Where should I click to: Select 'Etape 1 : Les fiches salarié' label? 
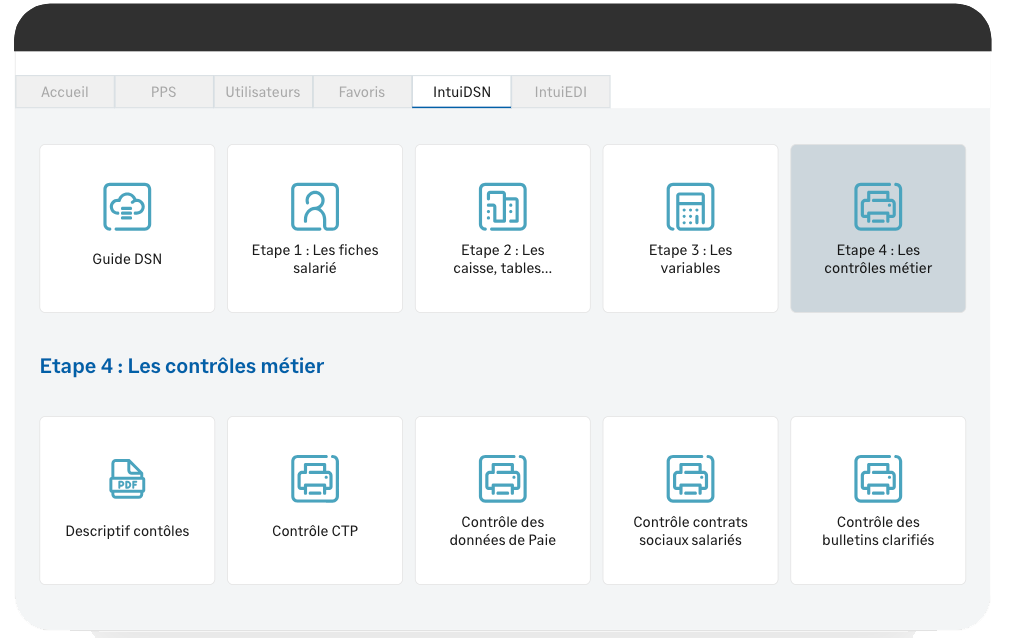(315, 259)
